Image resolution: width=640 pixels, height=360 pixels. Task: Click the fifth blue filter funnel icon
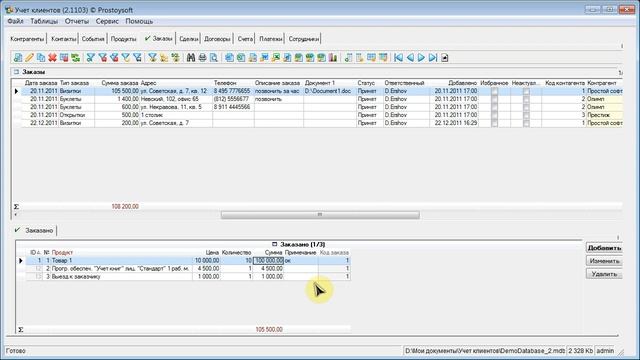(x=137, y=58)
